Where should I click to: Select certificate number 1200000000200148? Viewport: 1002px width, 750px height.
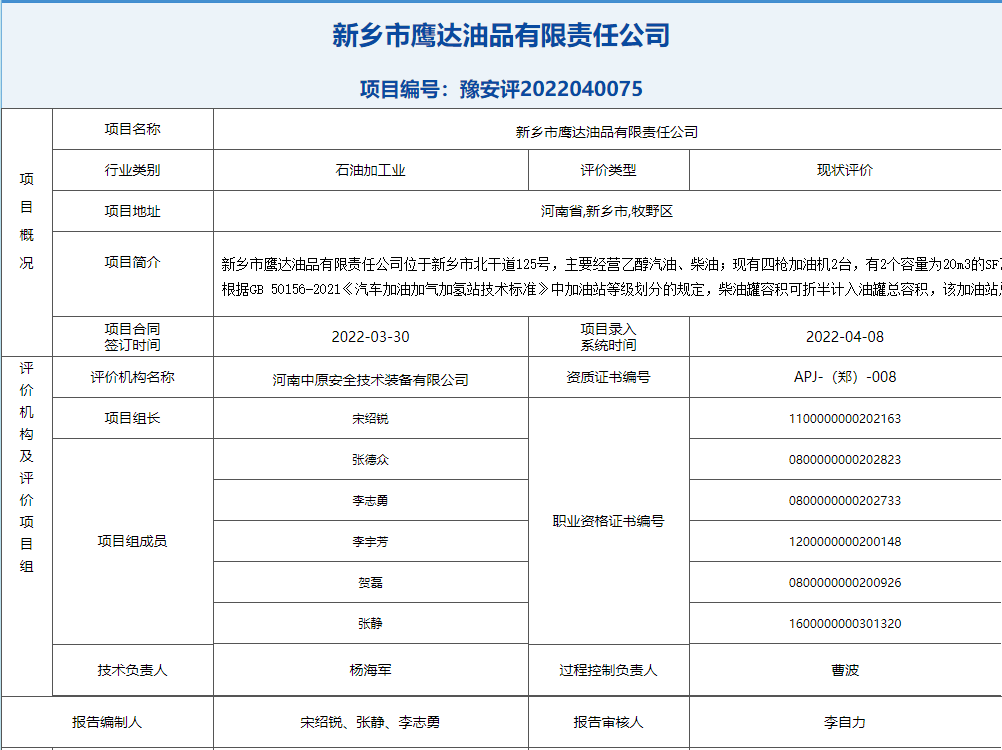tap(845, 541)
